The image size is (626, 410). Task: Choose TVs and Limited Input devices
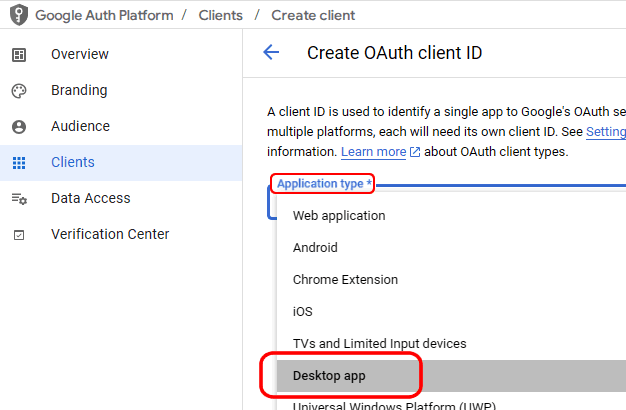point(451,343)
